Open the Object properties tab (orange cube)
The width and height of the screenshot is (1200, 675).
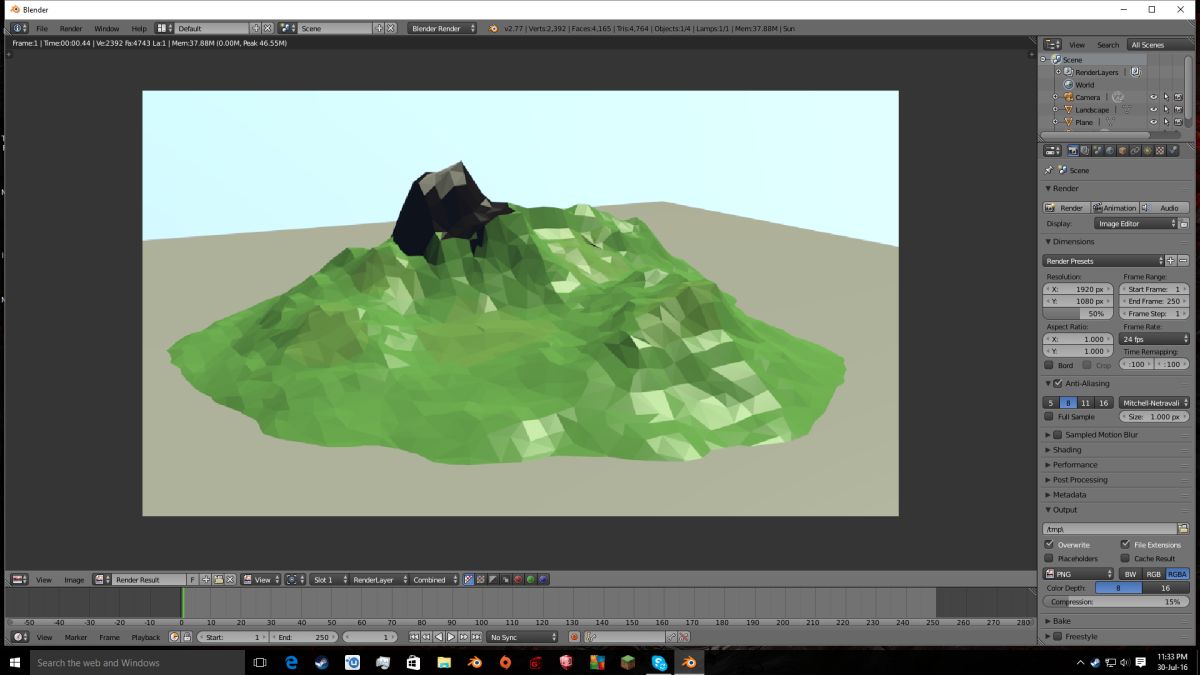[1122, 151]
